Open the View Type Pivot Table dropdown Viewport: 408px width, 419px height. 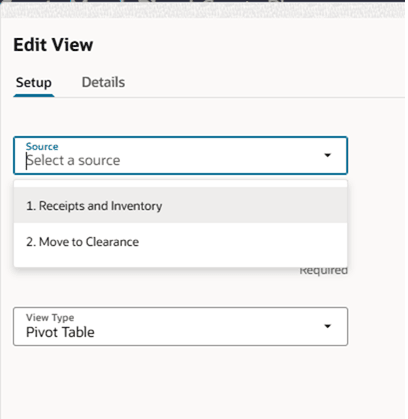(180, 326)
